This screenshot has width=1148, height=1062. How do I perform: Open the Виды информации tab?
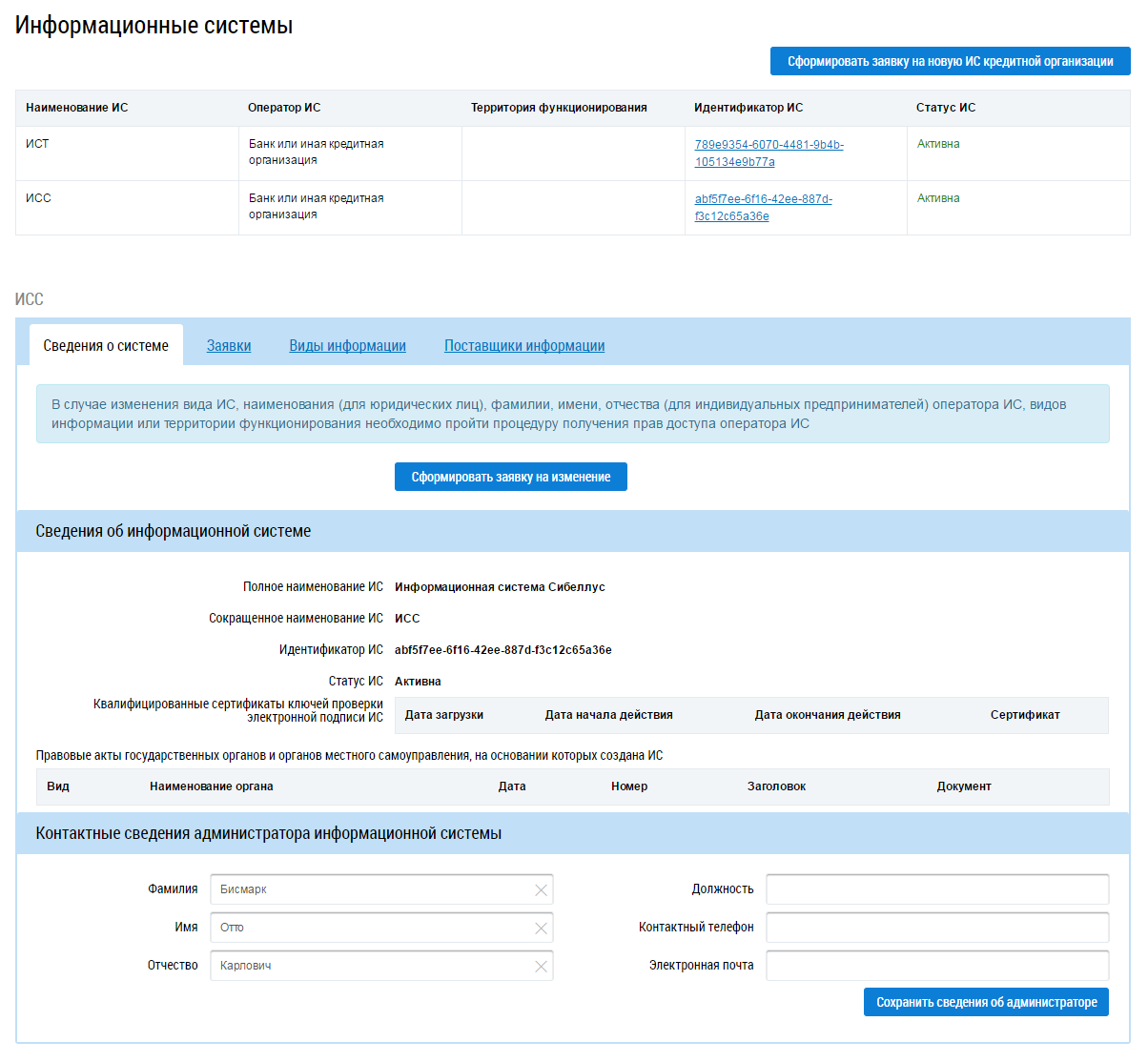coord(347,346)
